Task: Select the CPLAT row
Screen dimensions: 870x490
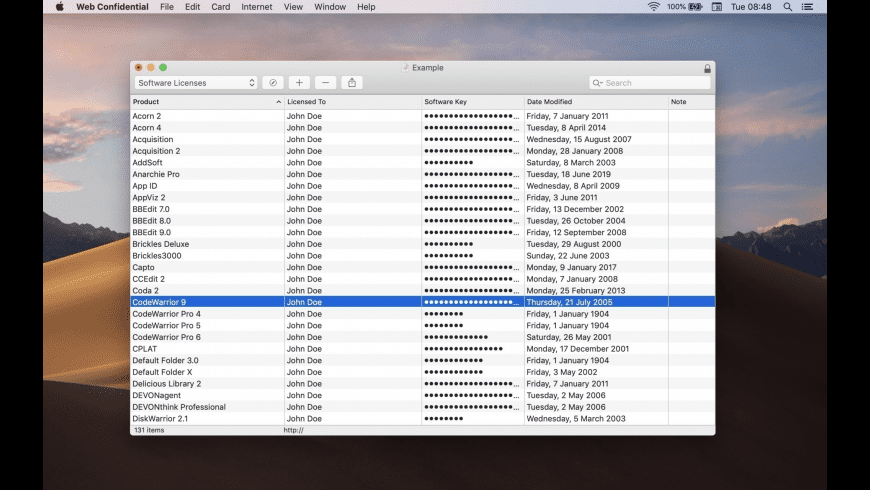Action: click(423, 349)
